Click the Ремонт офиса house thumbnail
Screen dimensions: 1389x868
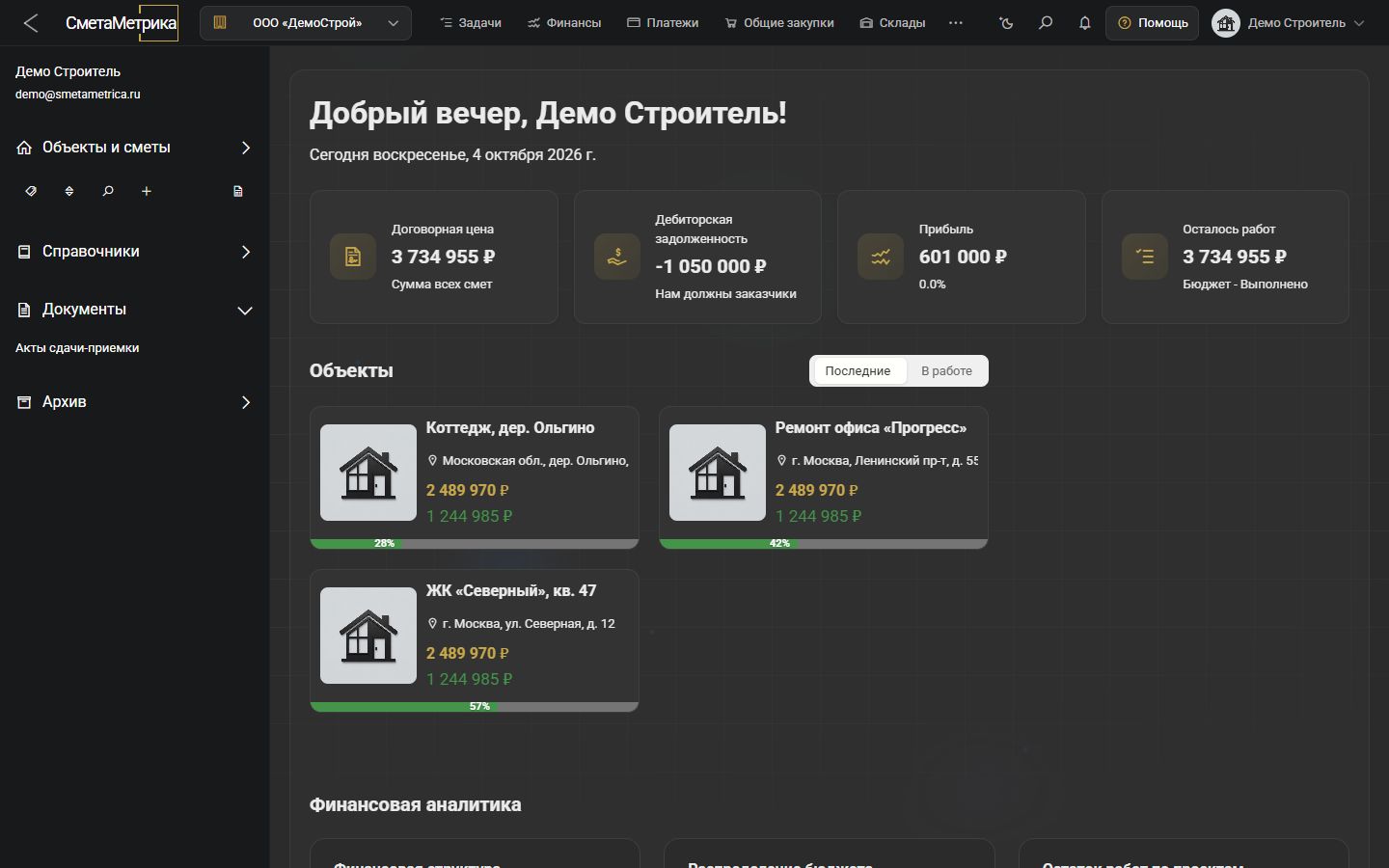pyautogui.click(x=718, y=473)
